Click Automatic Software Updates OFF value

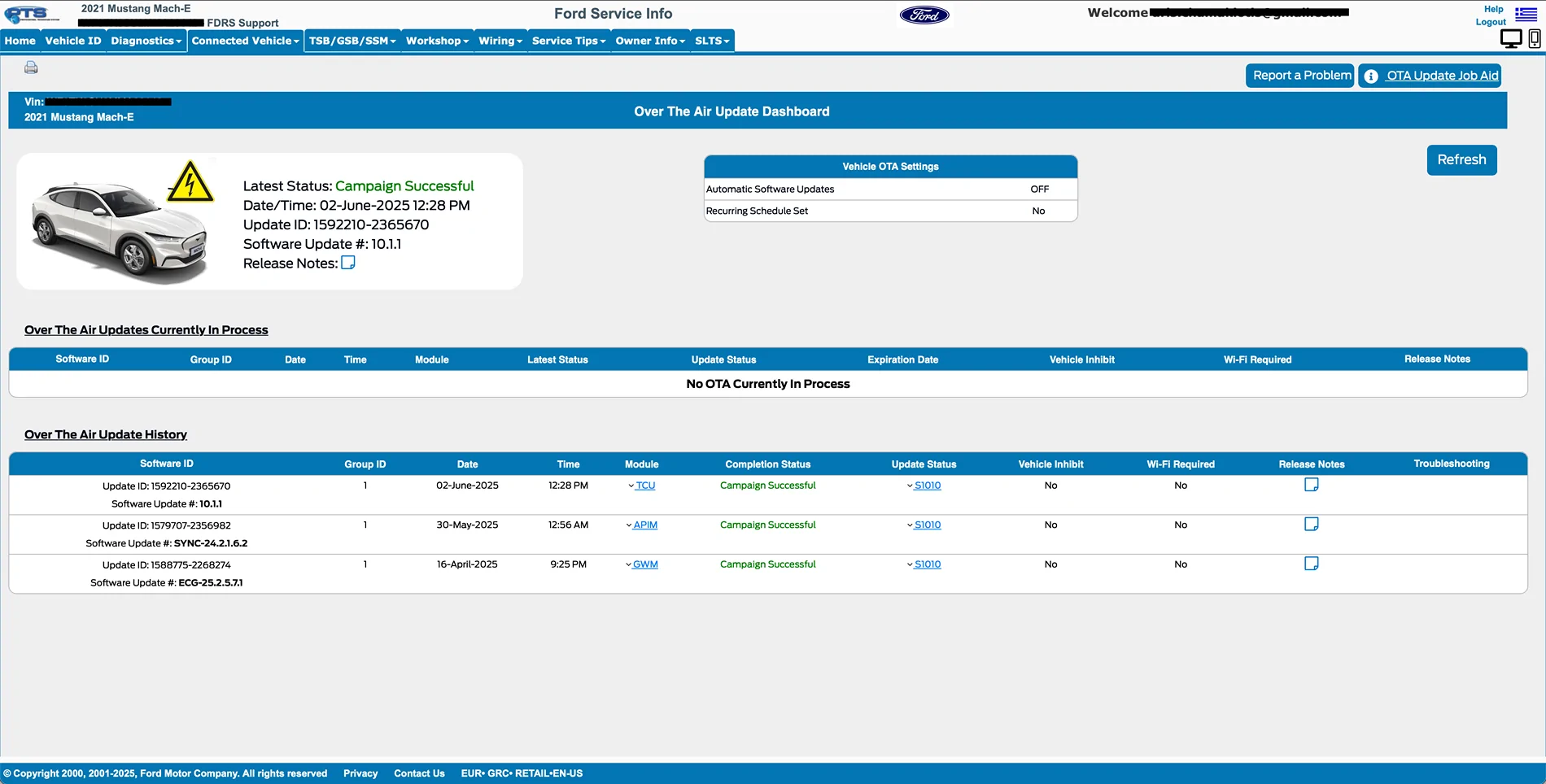click(1039, 189)
